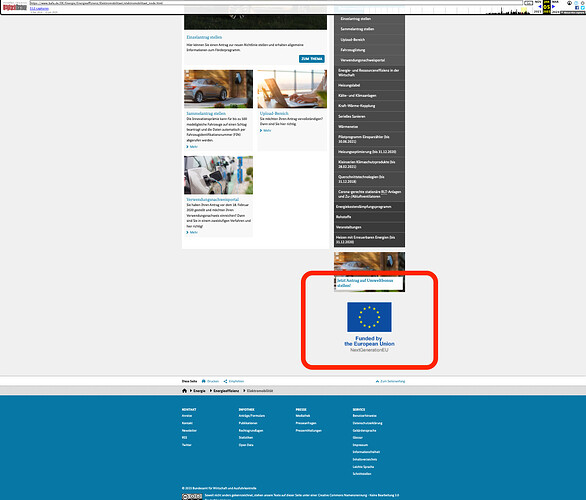586x500 pixels.
Task: Click the home icon in the breadcrumb
Action: 184,391
